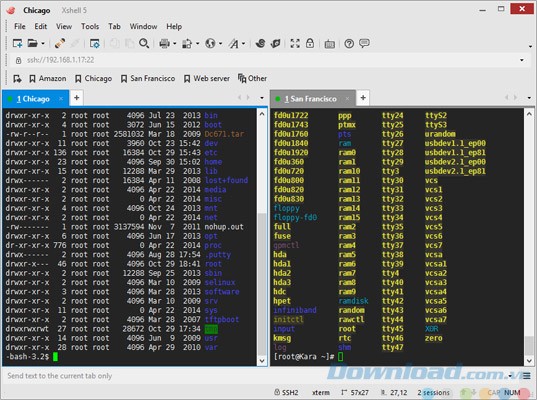The width and height of the screenshot is (537, 400).
Task: Click '2 sessions' in the status bar
Action: pos(433,392)
